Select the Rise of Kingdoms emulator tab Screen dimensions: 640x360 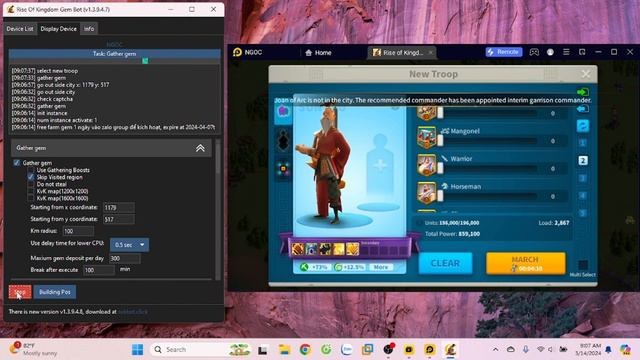click(402, 53)
